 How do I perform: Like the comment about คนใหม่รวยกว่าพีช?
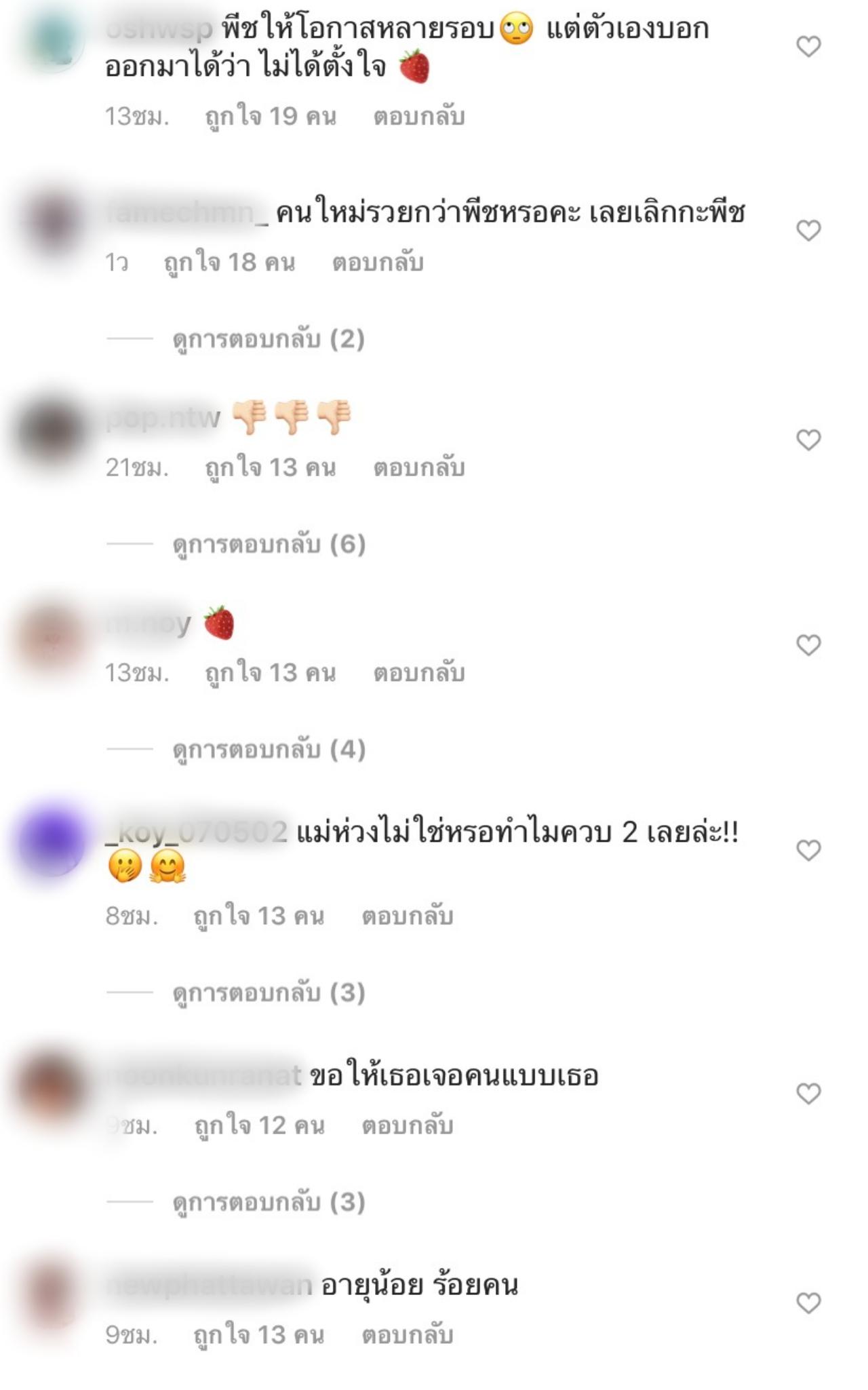808,231
